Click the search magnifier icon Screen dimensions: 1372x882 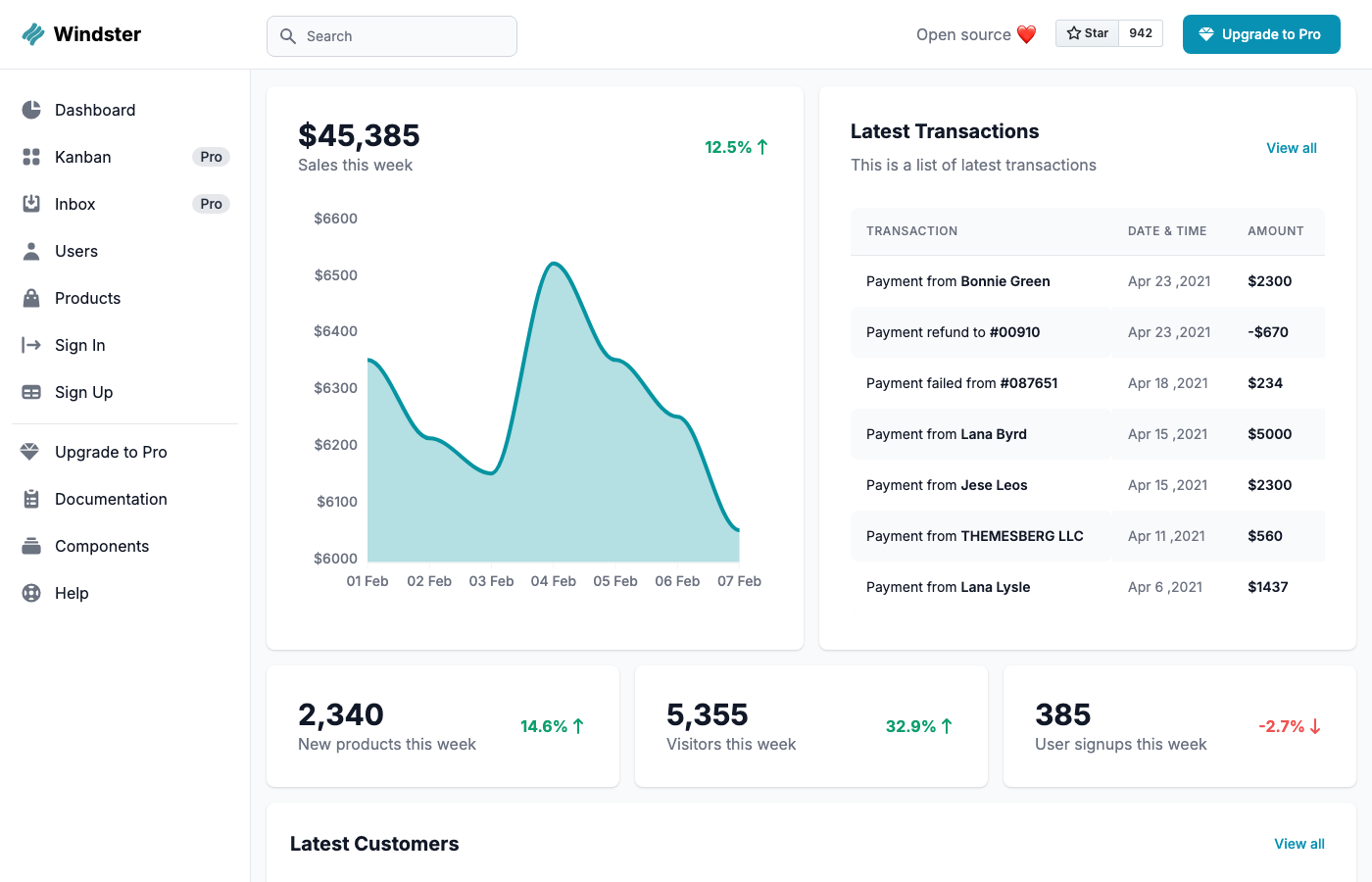[x=288, y=35]
